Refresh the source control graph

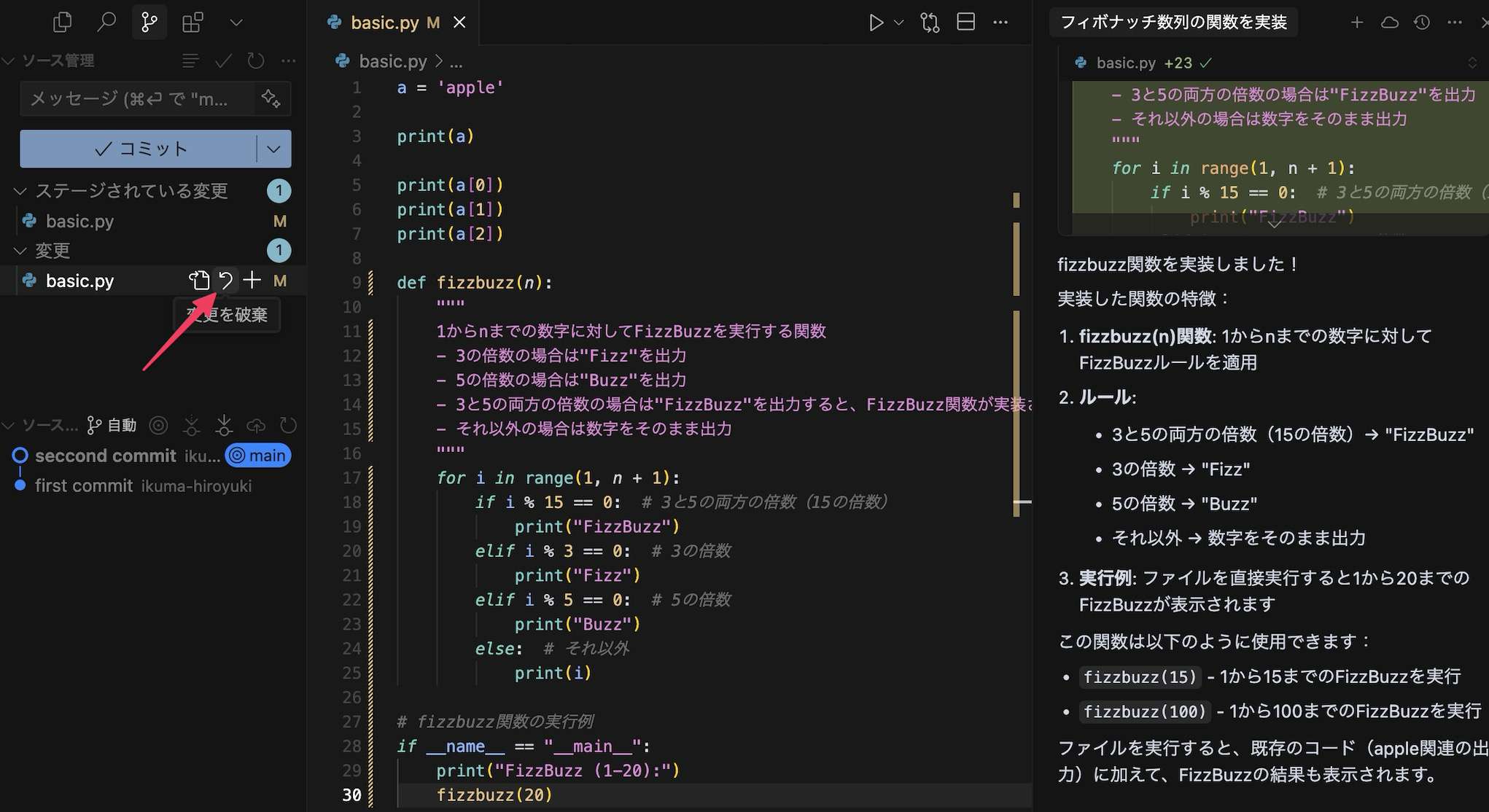[289, 425]
